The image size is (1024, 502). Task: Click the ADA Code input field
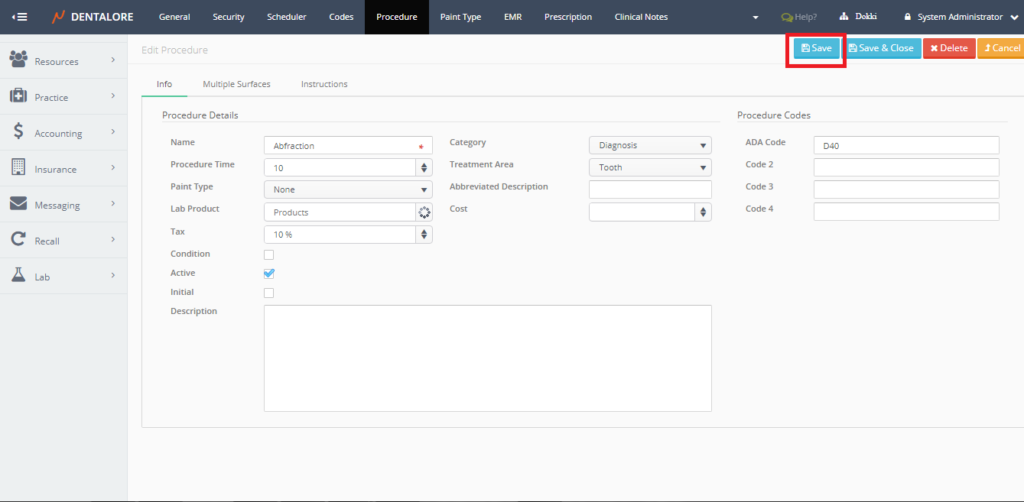click(906, 146)
